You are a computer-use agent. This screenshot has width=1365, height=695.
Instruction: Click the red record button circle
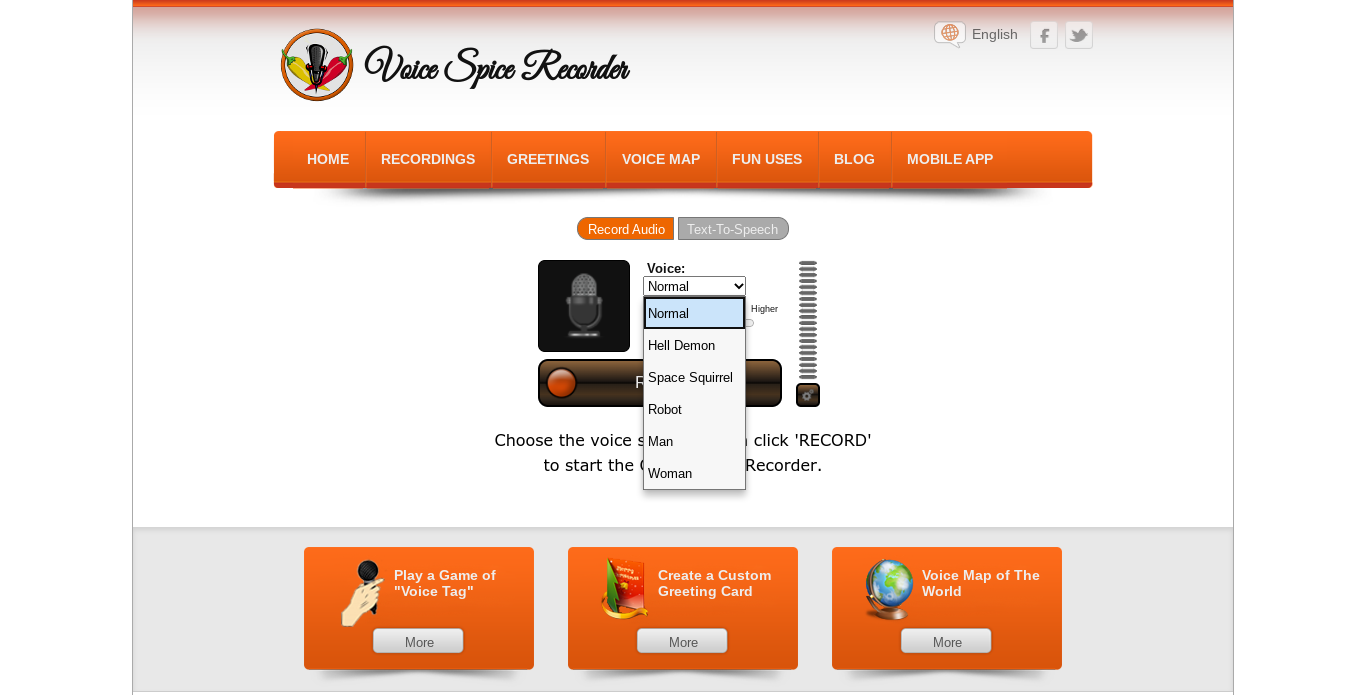561,383
